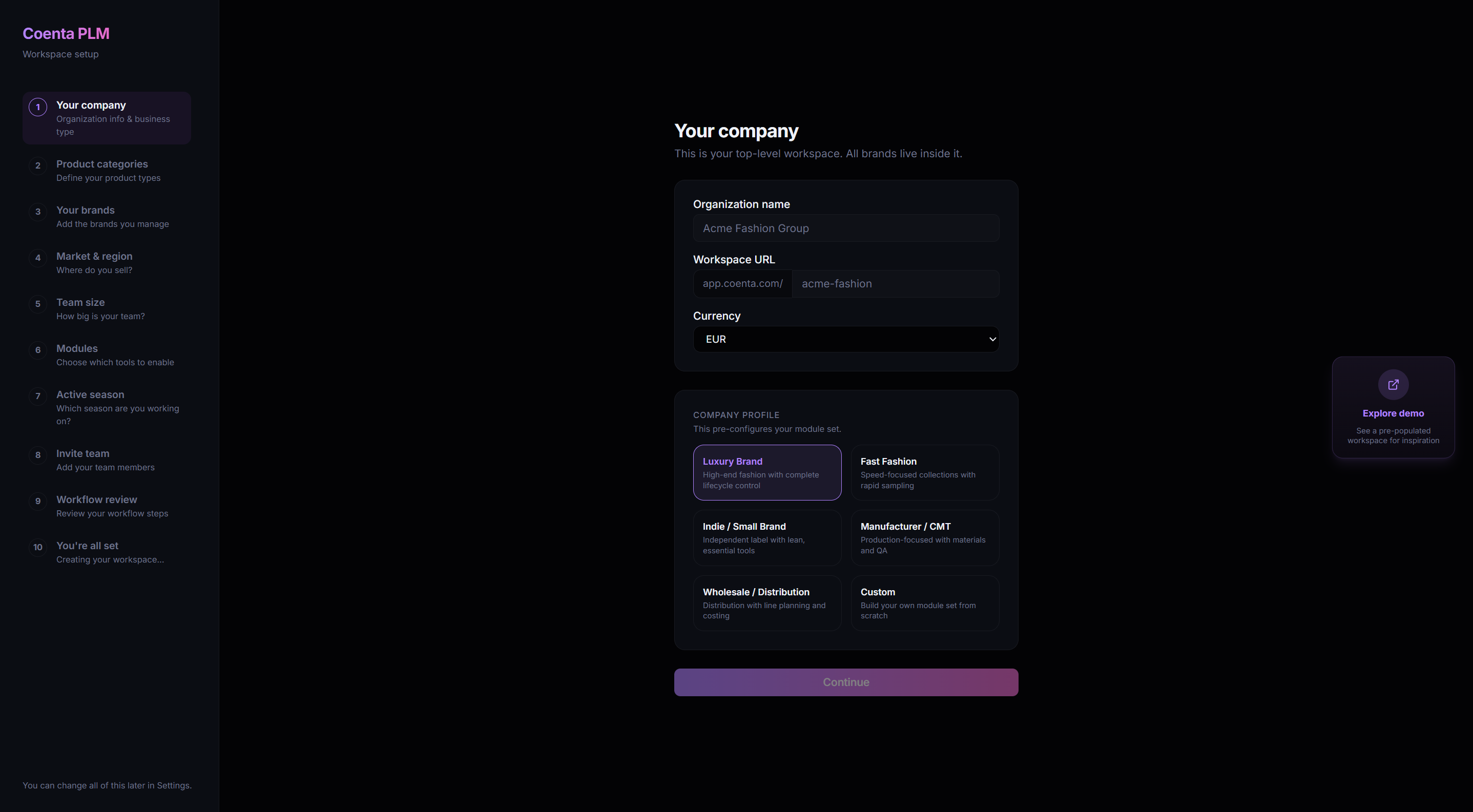Screen dimensions: 1473x812
Task: Click the Explore demo link text
Action: [1393, 413]
